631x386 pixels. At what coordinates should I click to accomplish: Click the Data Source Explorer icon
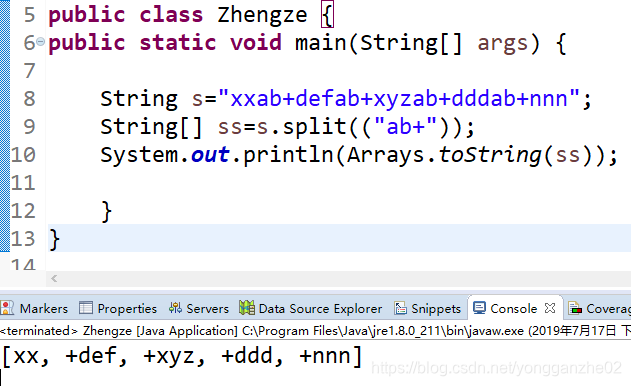click(246, 308)
